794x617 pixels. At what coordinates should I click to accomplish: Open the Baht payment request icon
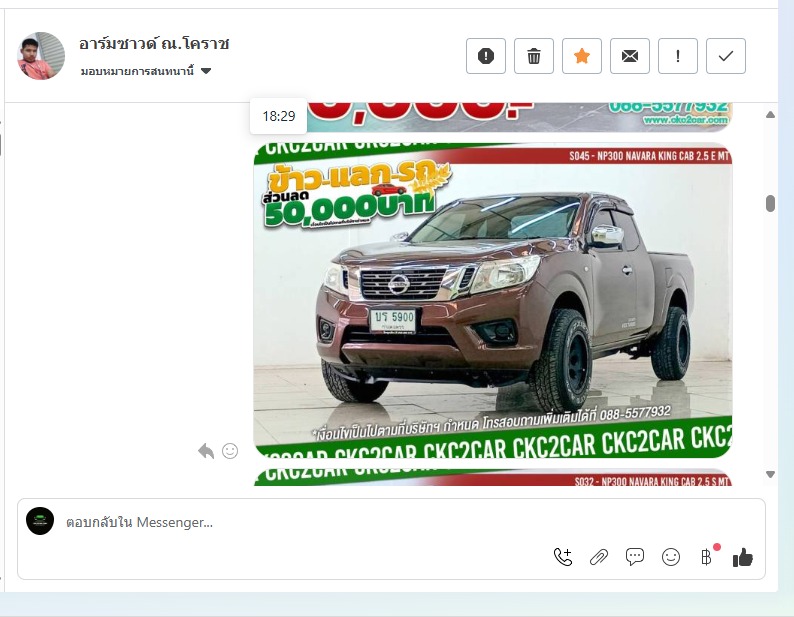point(707,557)
